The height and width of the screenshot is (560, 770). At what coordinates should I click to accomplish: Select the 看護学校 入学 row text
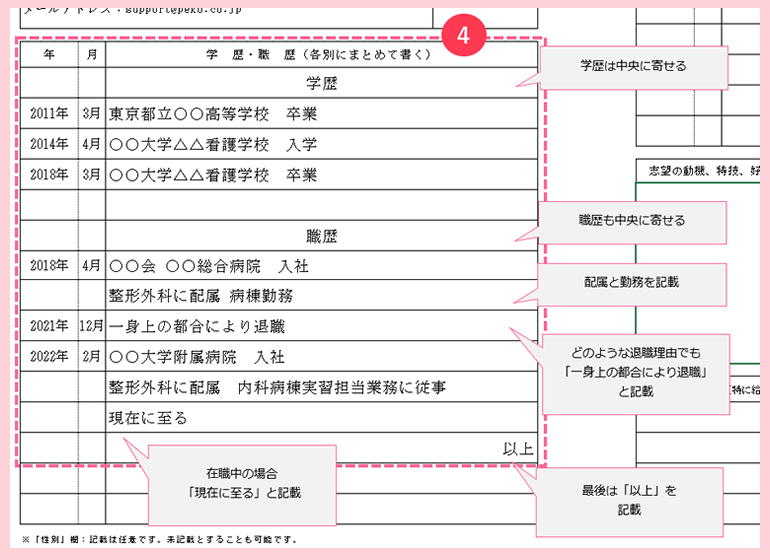coord(212,144)
